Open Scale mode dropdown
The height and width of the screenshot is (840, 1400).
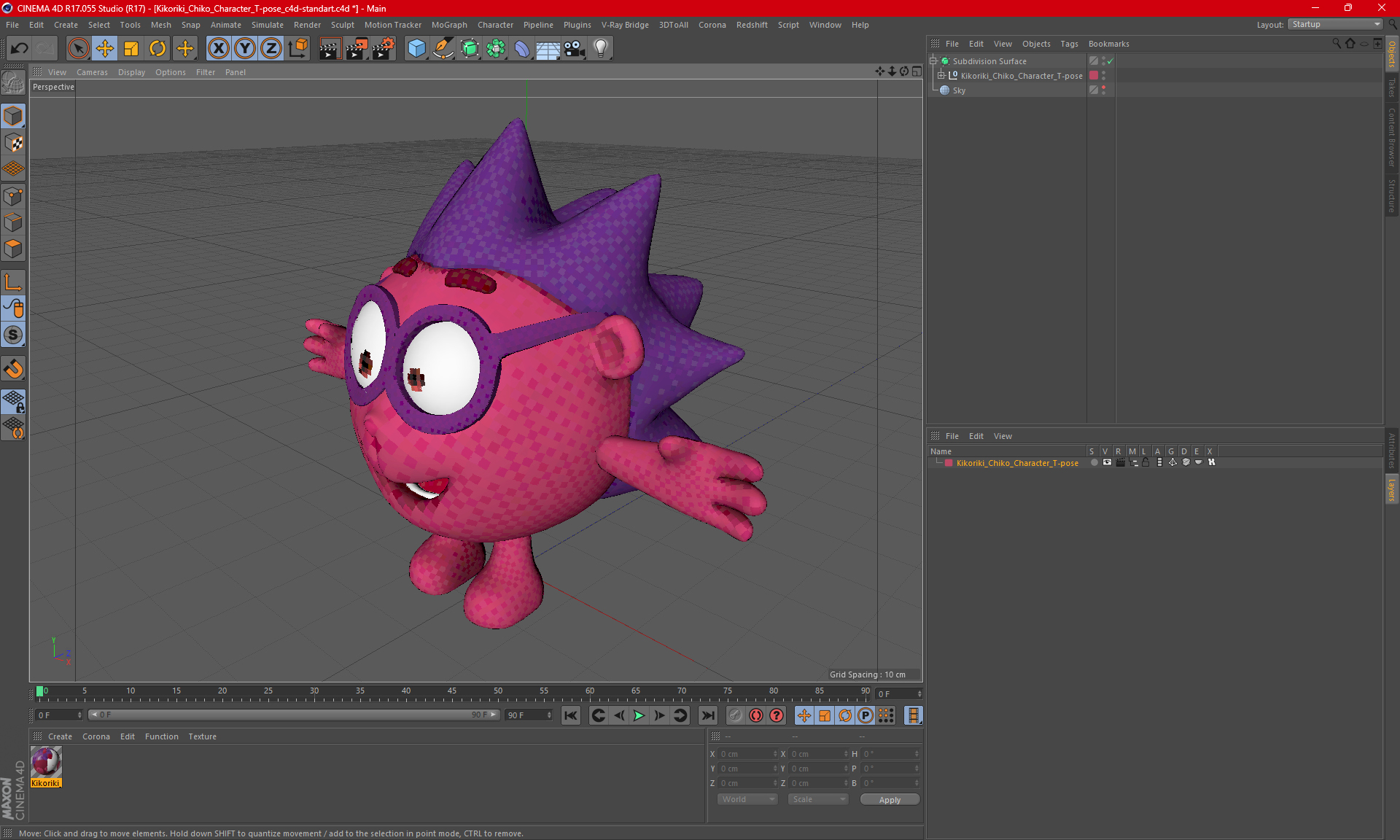click(x=818, y=799)
